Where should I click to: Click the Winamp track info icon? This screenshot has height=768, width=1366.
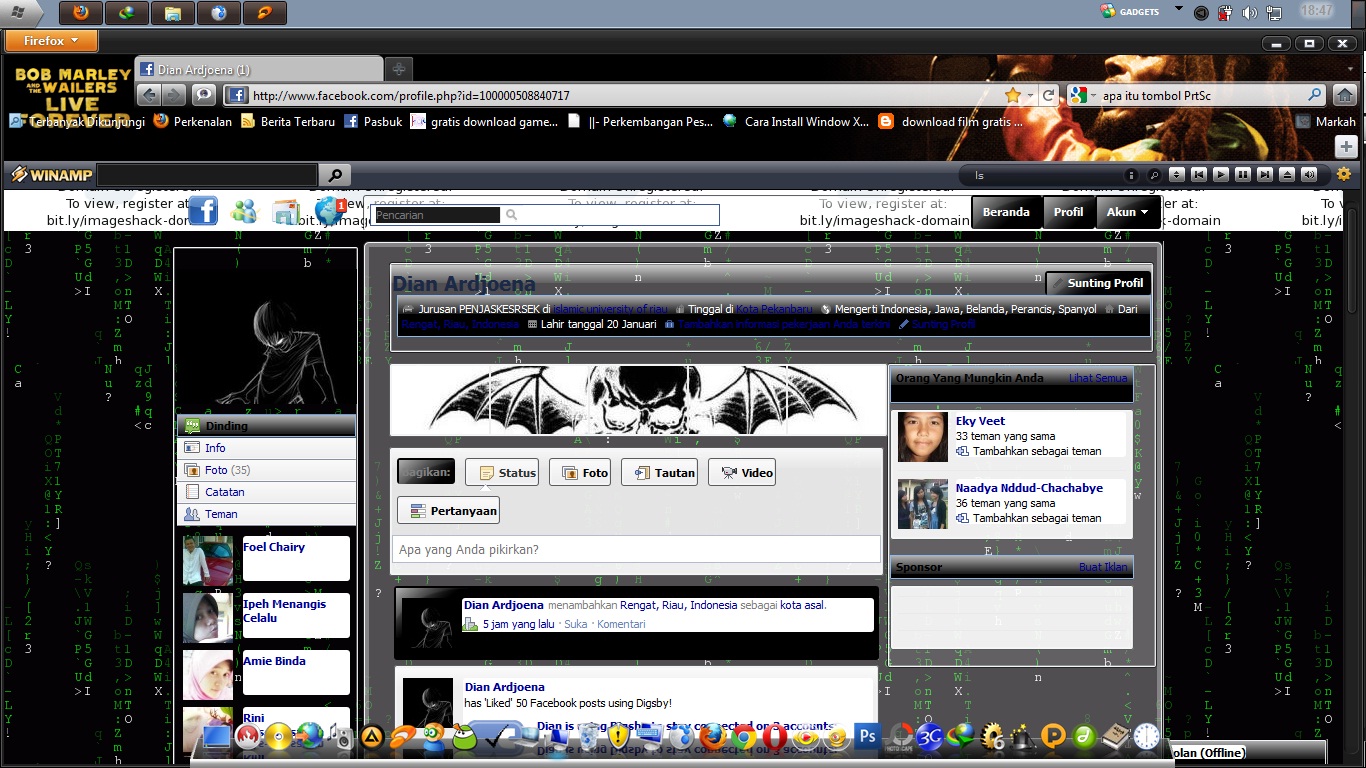1132,175
